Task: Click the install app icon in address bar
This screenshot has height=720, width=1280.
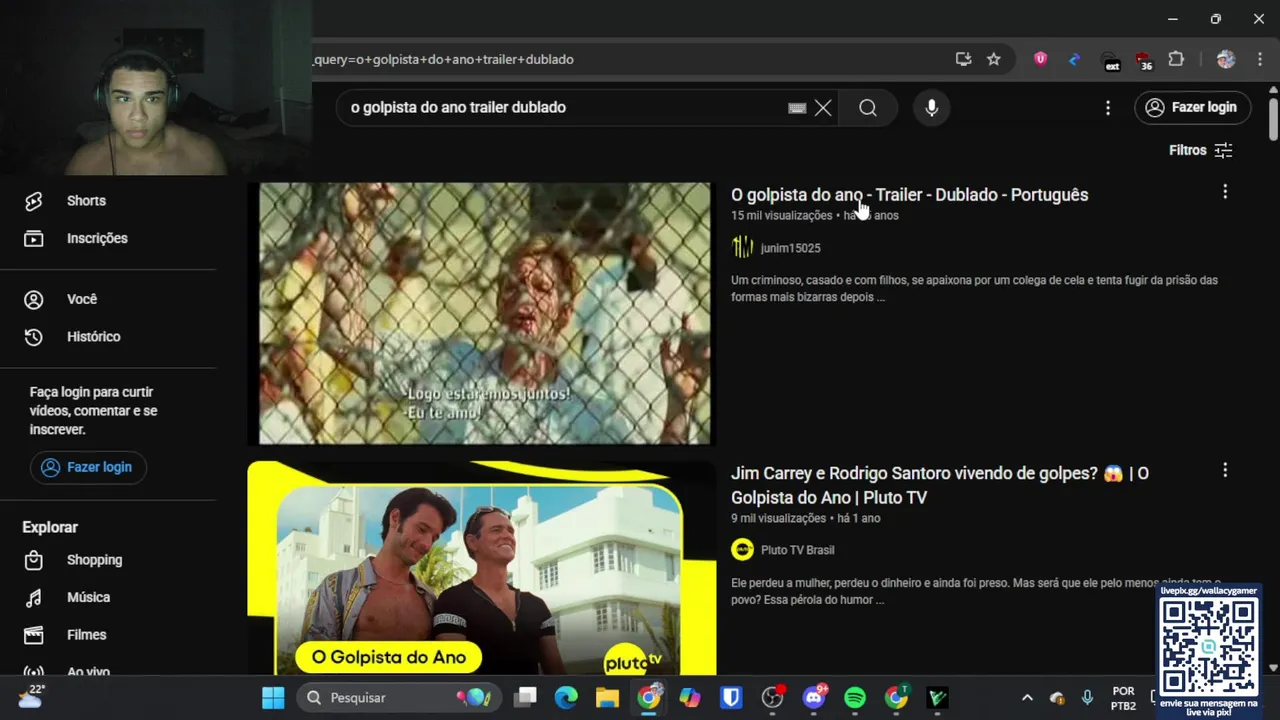Action: point(963,59)
